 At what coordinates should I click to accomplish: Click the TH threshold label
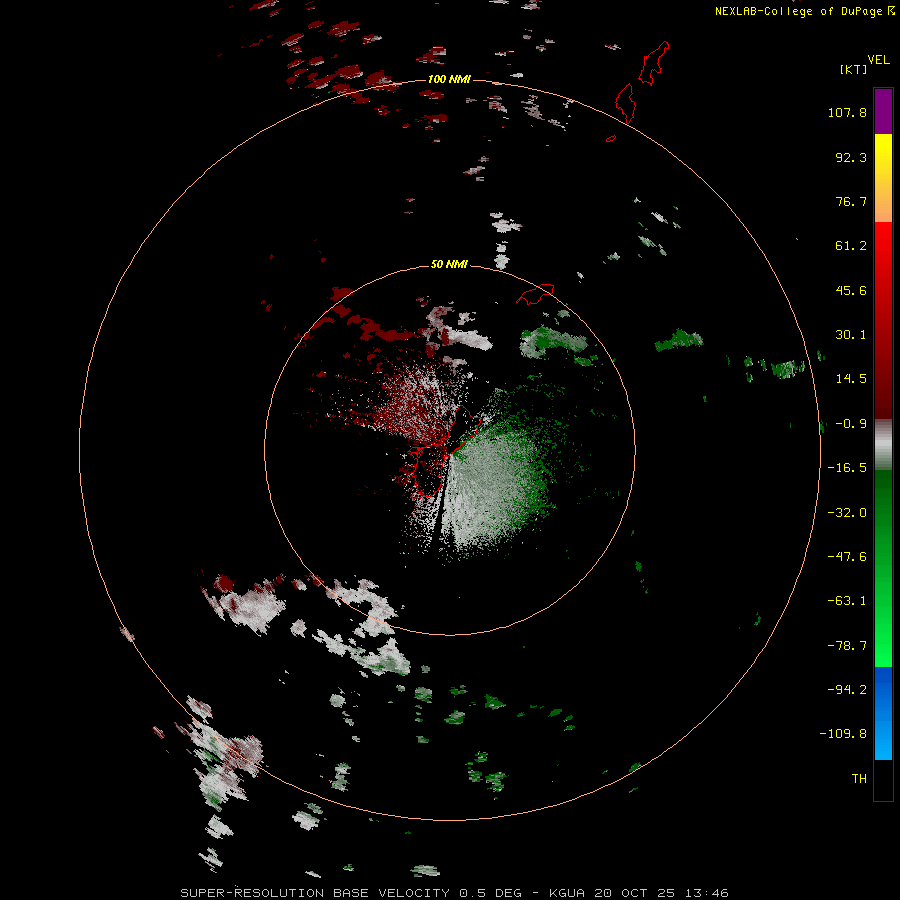click(x=859, y=778)
